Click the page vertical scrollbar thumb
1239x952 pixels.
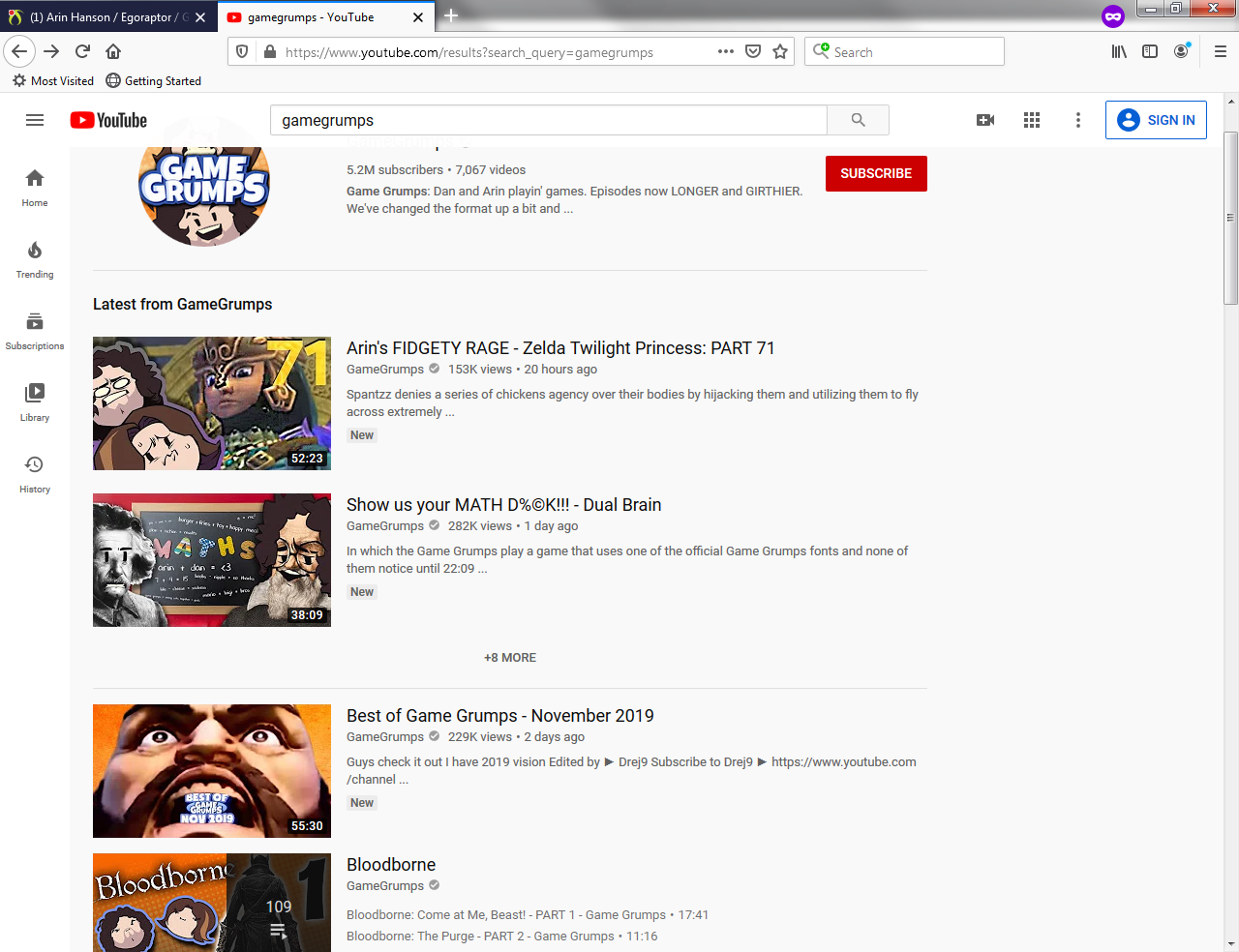[1231, 218]
